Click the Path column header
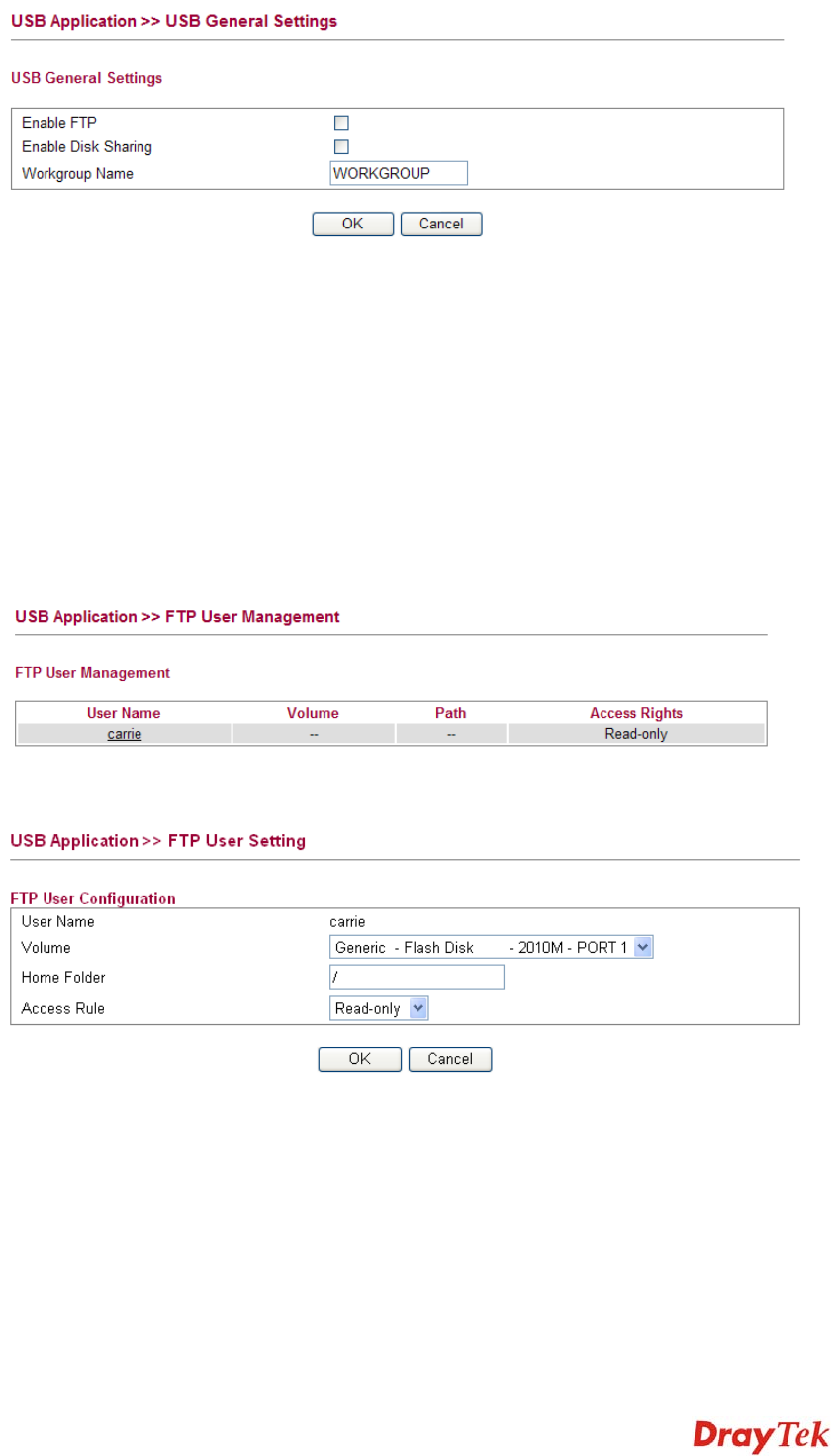The height and width of the screenshot is (1456, 834). click(x=450, y=713)
